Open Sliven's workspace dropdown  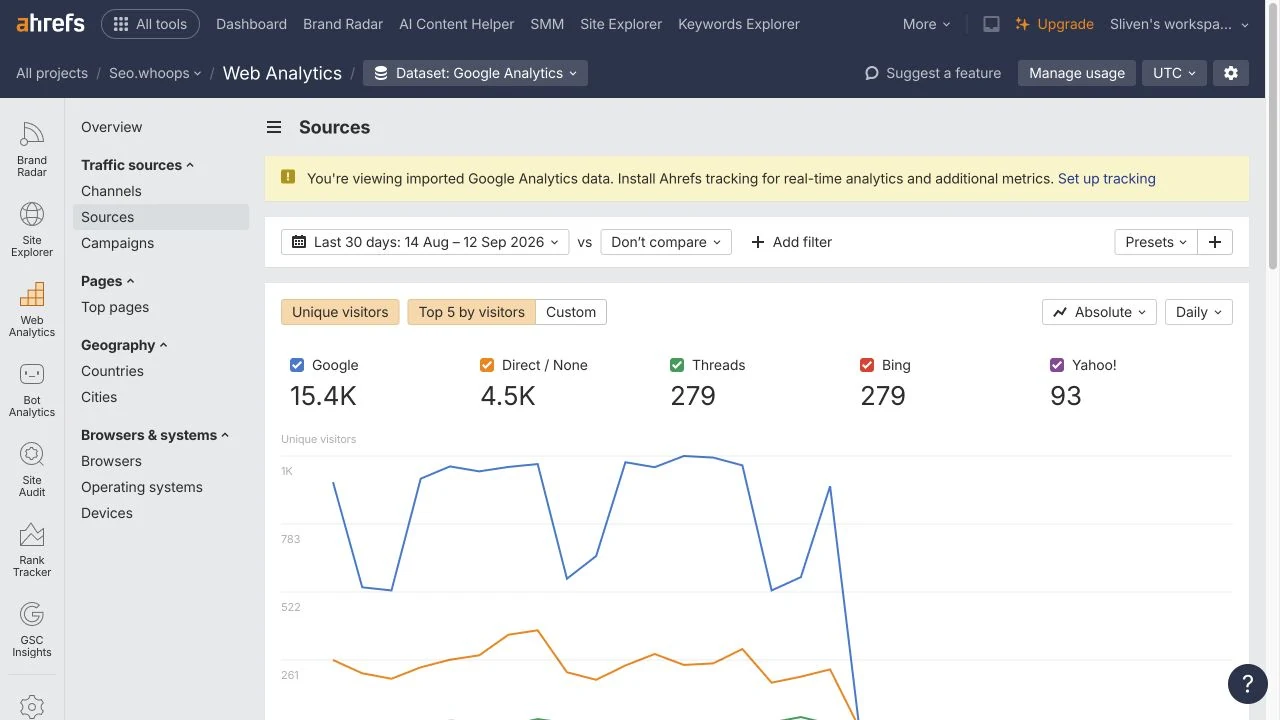(1180, 24)
